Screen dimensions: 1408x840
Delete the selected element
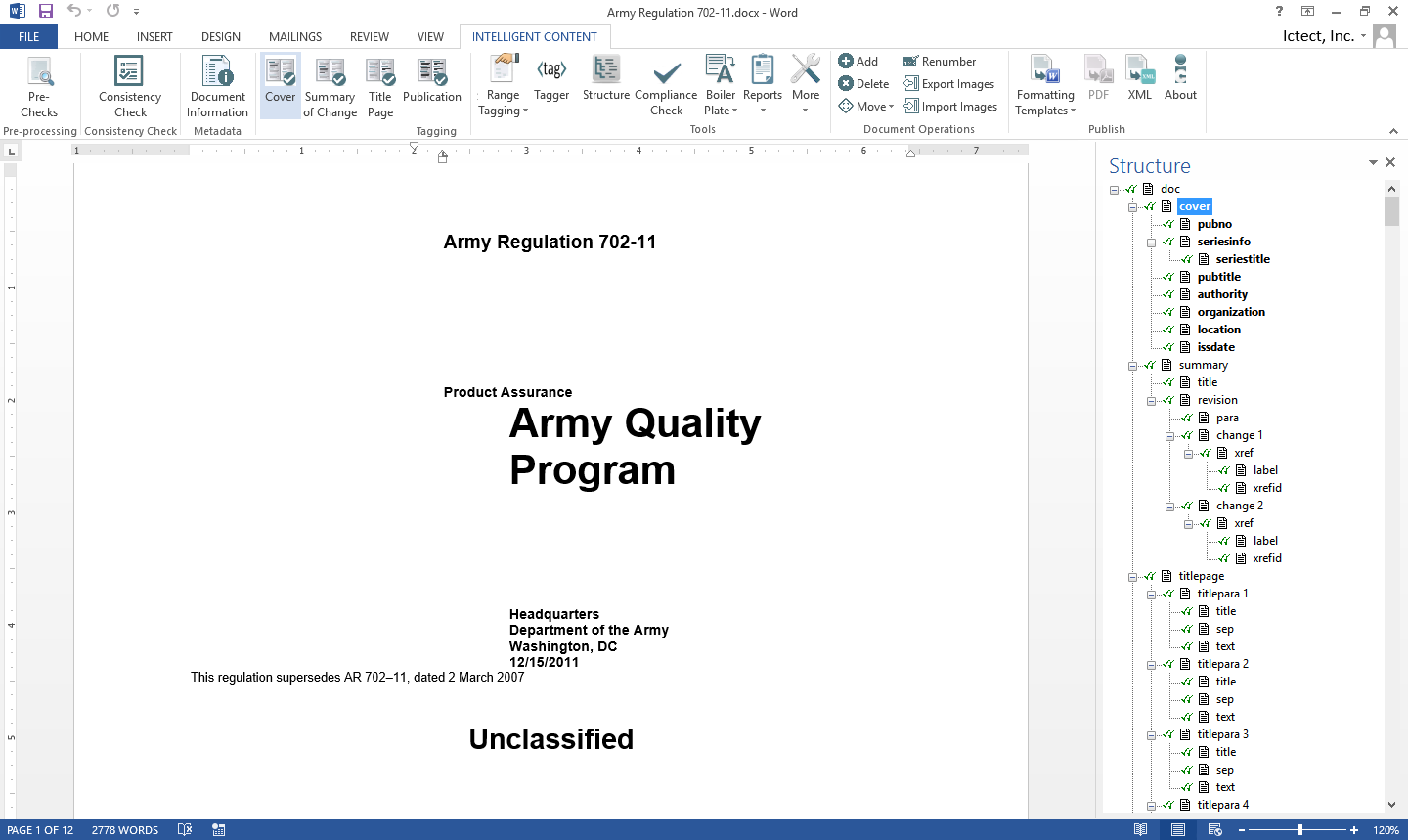pos(864,83)
